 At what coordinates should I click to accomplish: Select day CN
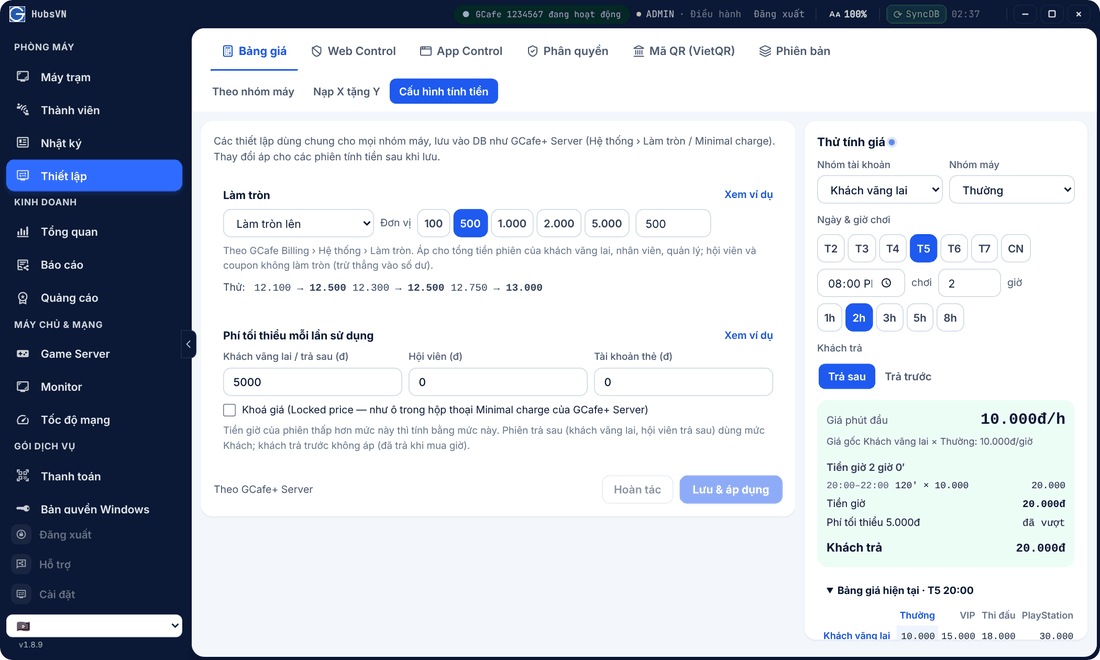coord(1015,249)
